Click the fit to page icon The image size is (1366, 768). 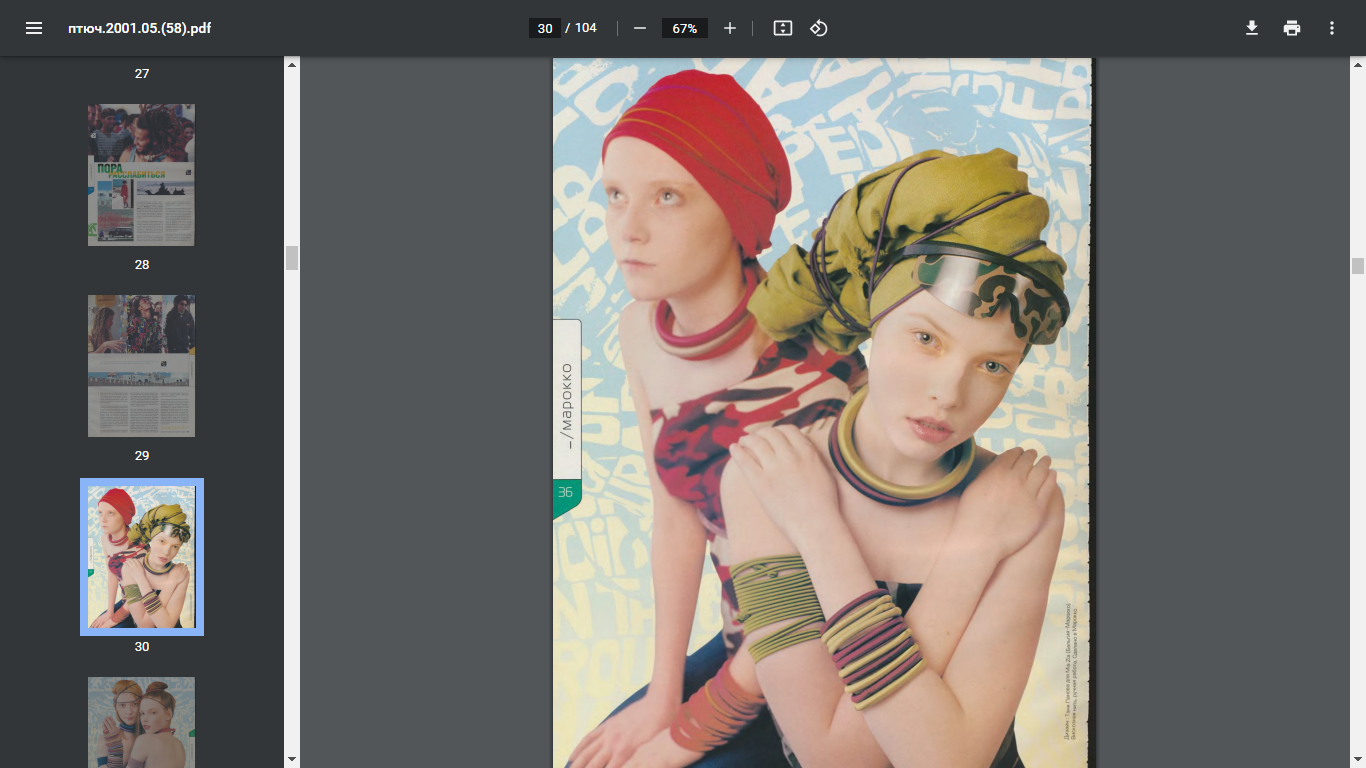783,28
